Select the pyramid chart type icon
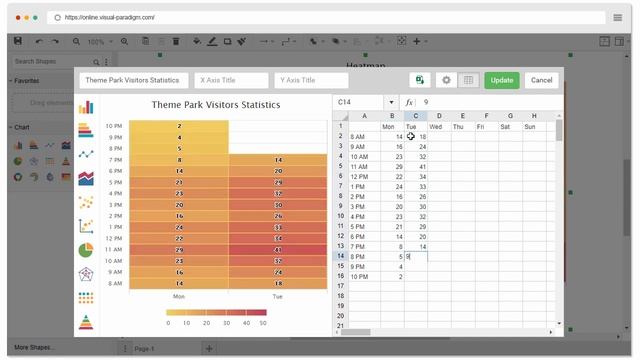 point(86,322)
